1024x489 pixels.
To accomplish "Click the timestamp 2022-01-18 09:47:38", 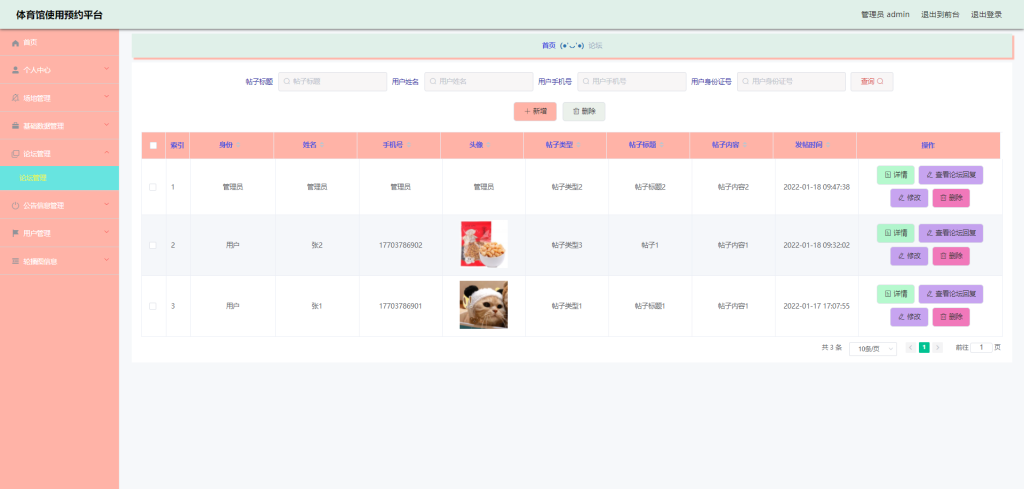I will [x=816, y=187].
